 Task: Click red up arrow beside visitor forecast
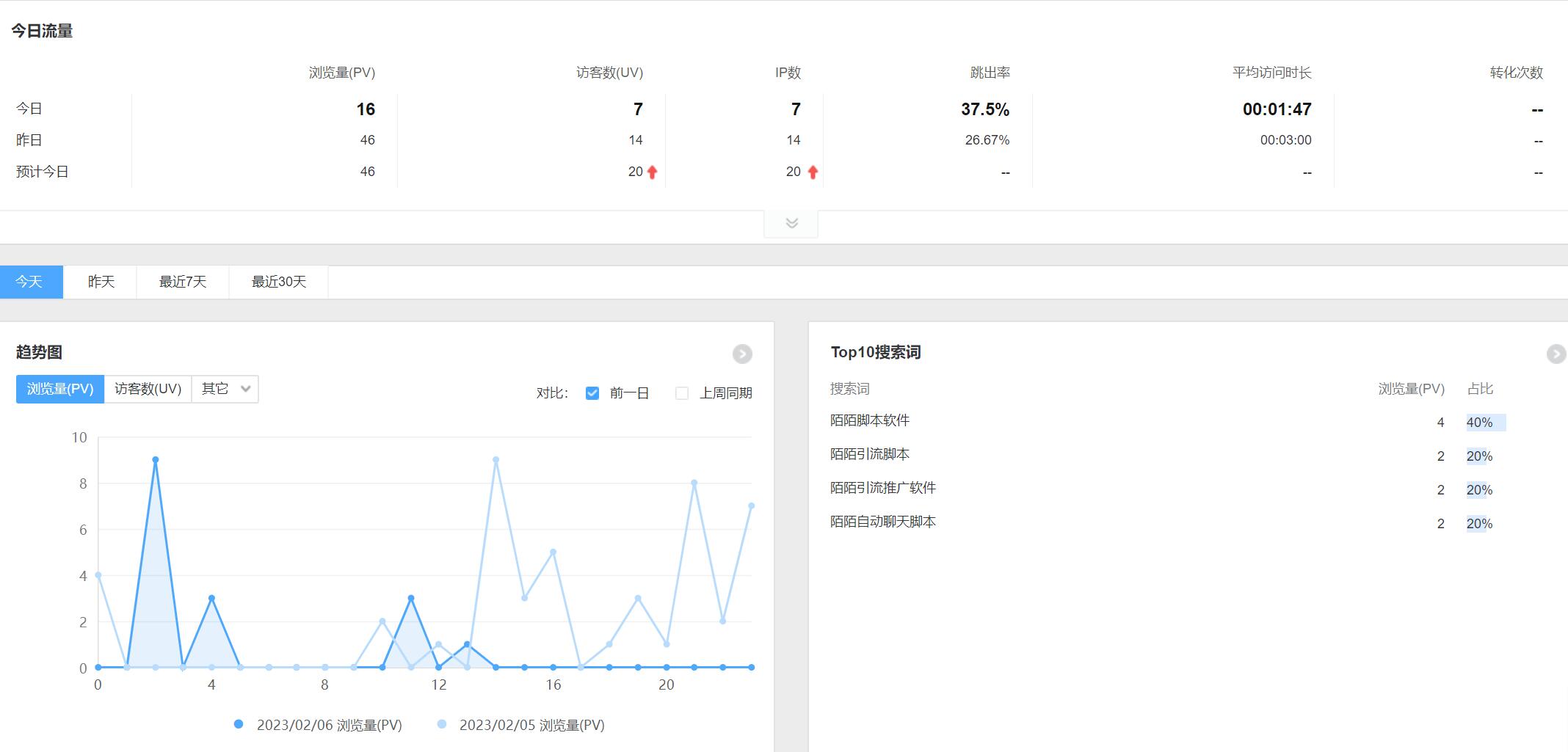[x=652, y=172]
